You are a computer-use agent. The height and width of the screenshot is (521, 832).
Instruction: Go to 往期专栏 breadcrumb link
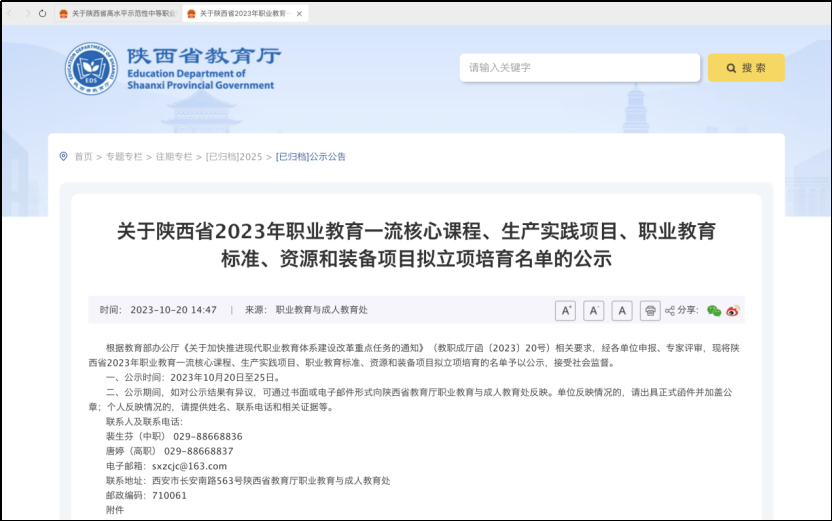174,157
